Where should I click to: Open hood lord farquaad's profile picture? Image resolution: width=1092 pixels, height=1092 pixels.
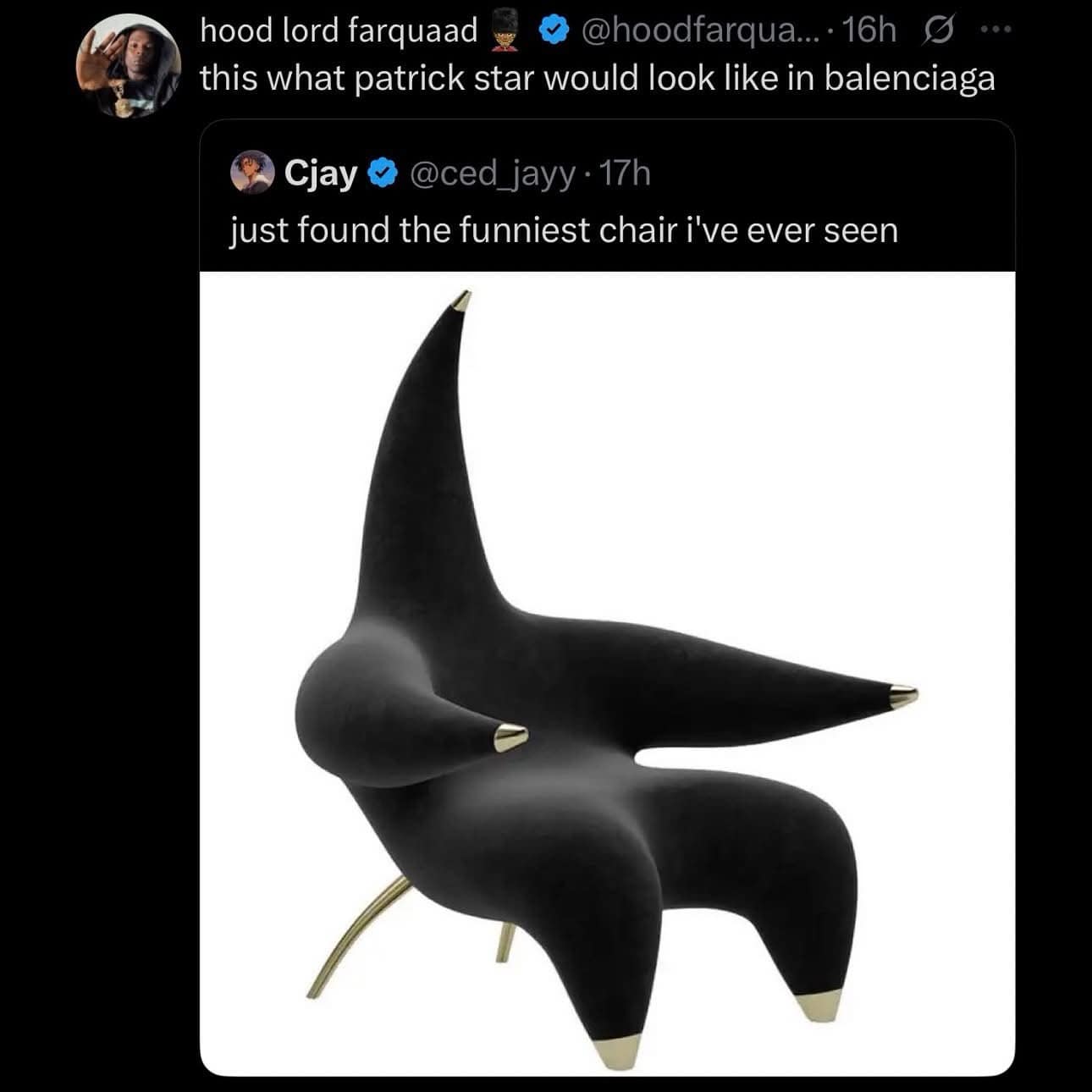click(x=129, y=65)
